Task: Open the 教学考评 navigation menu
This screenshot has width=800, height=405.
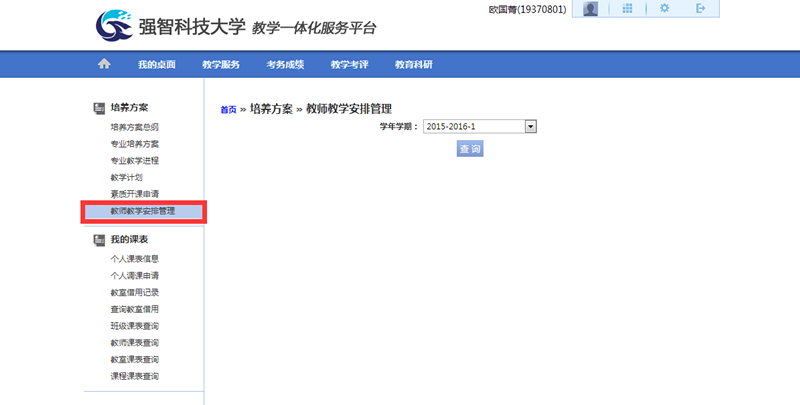Action: click(349, 64)
